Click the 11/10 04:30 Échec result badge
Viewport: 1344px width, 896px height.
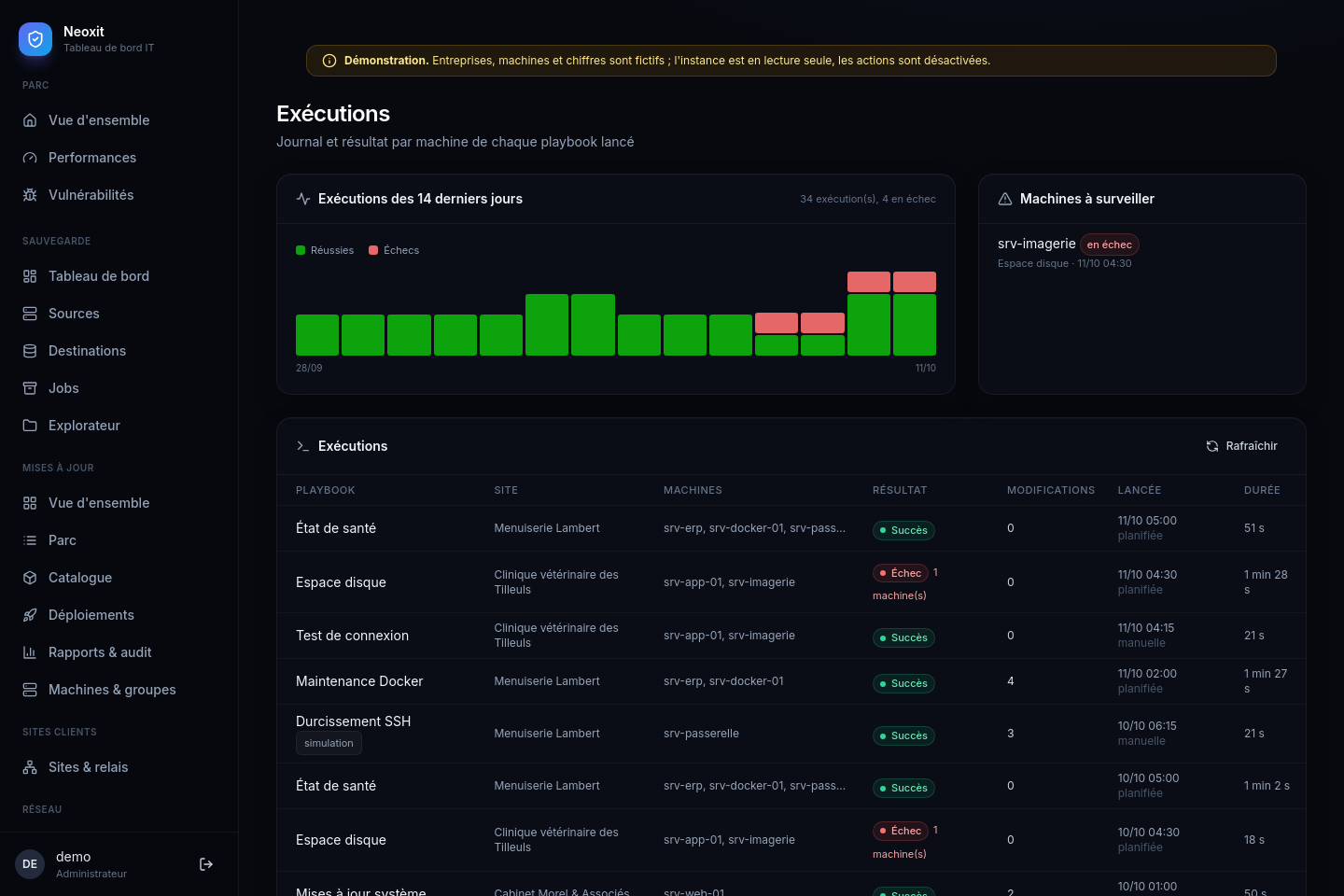coord(901,573)
